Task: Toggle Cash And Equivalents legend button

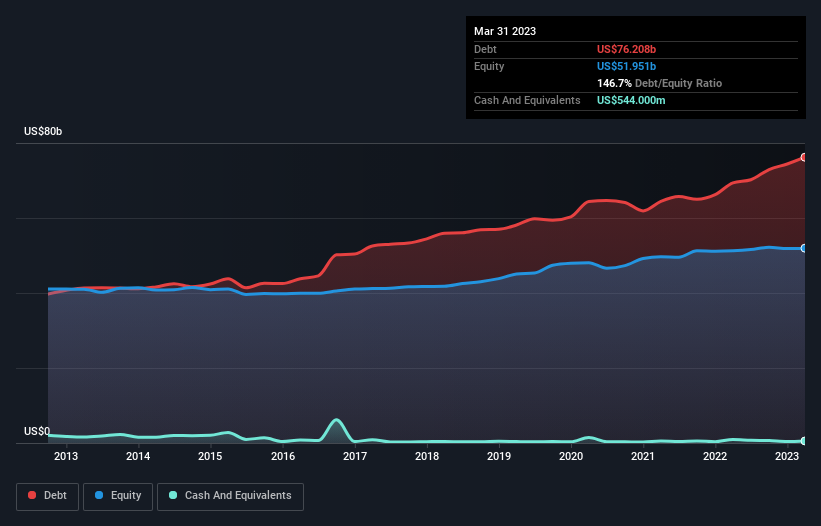Action: pyautogui.click(x=230, y=496)
